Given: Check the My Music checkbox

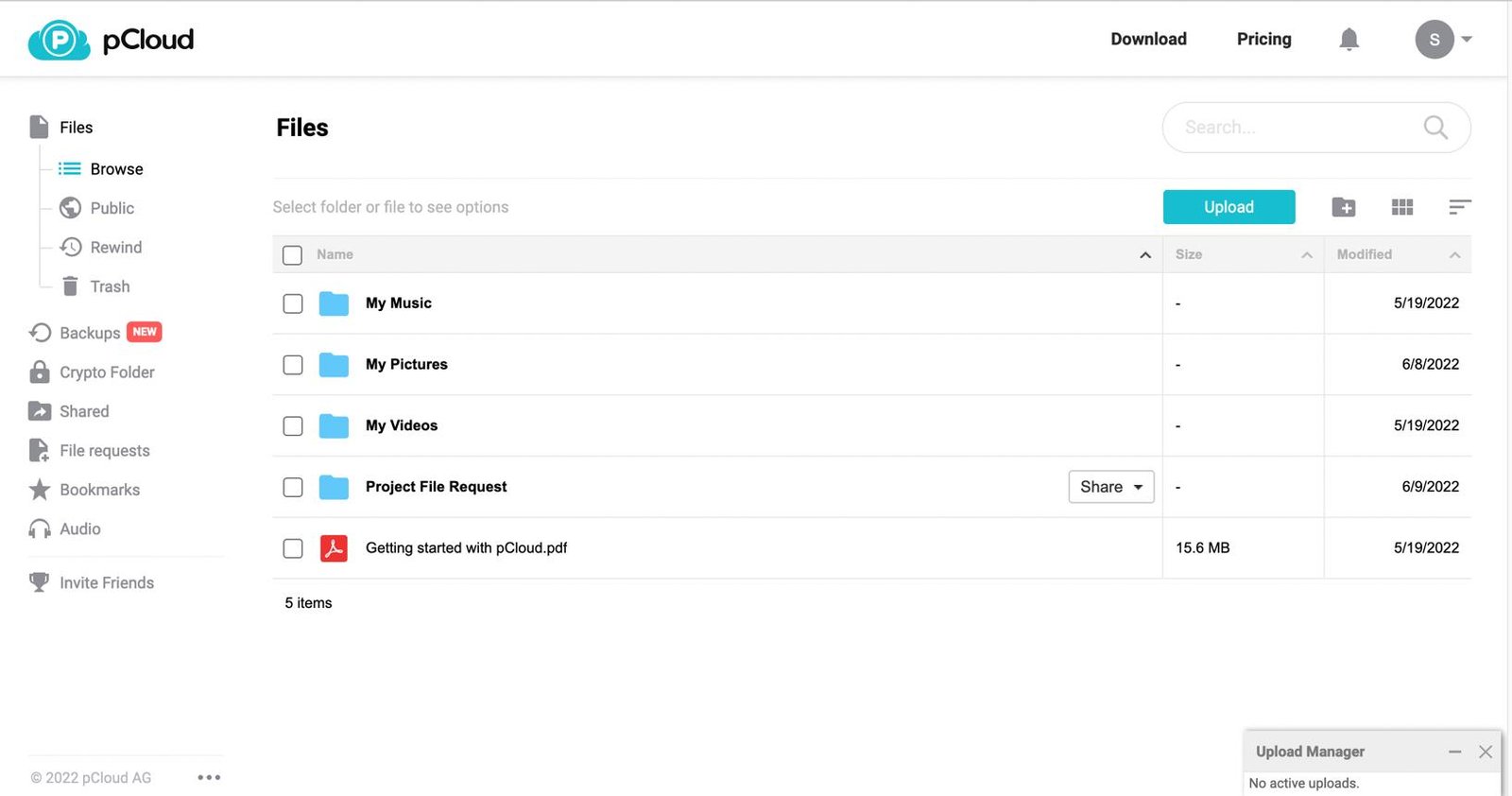Looking at the screenshot, I should click(293, 303).
